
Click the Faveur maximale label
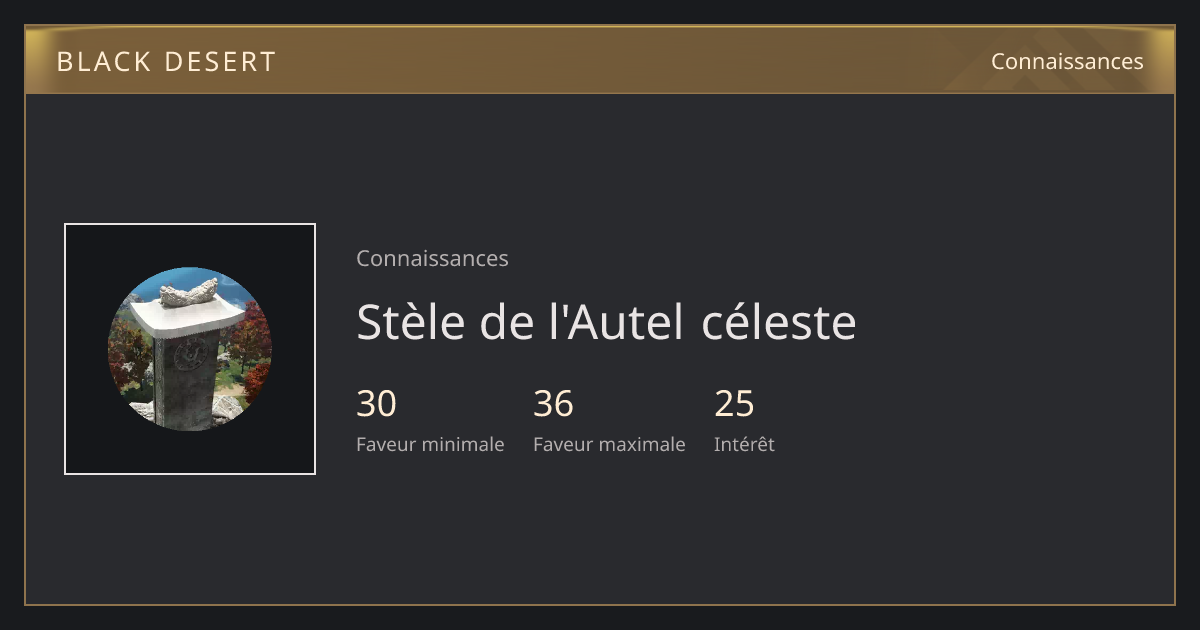(x=609, y=444)
